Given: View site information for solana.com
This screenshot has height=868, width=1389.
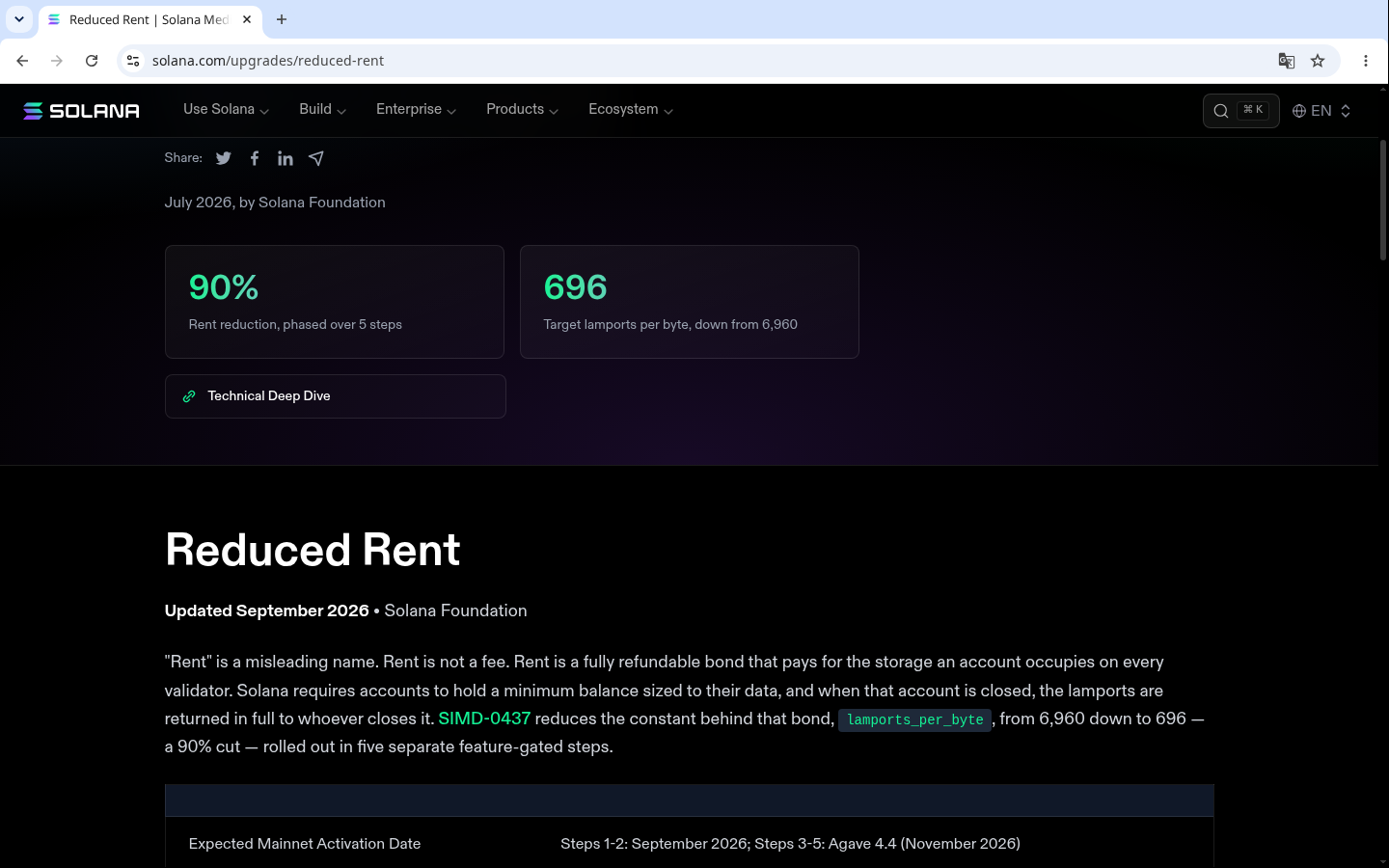Looking at the screenshot, I should coord(133,61).
